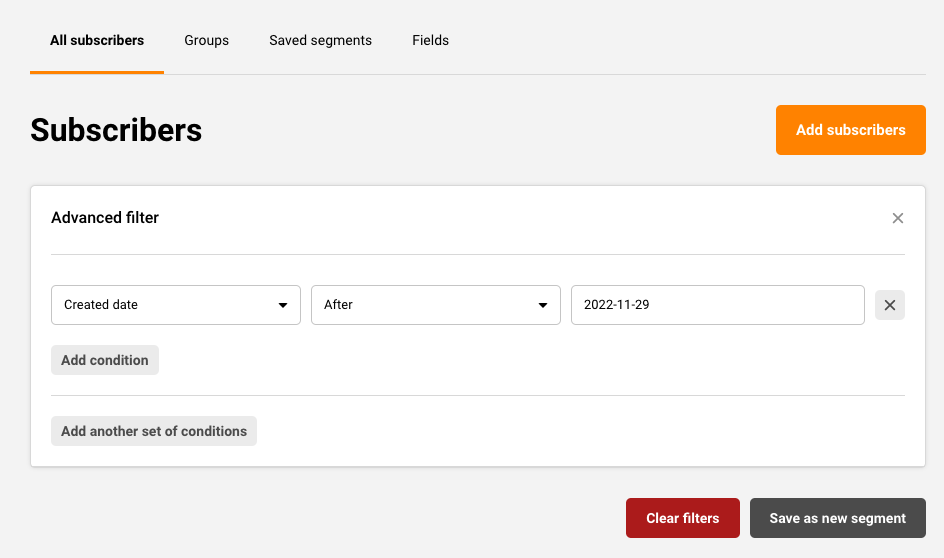
Task: Focus the date field showing 2022-11-29
Action: click(x=717, y=305)
